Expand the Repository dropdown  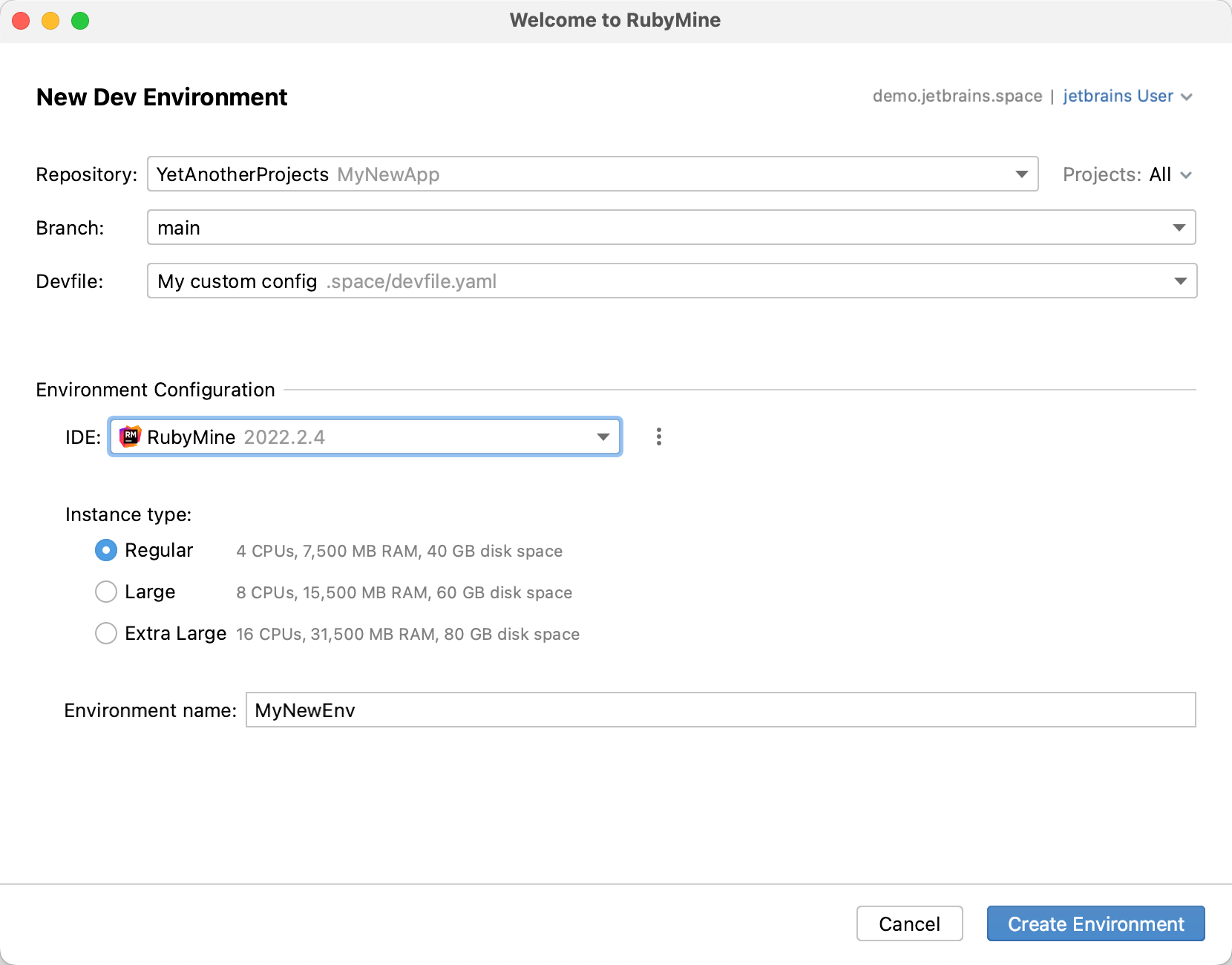(1022, 174)
